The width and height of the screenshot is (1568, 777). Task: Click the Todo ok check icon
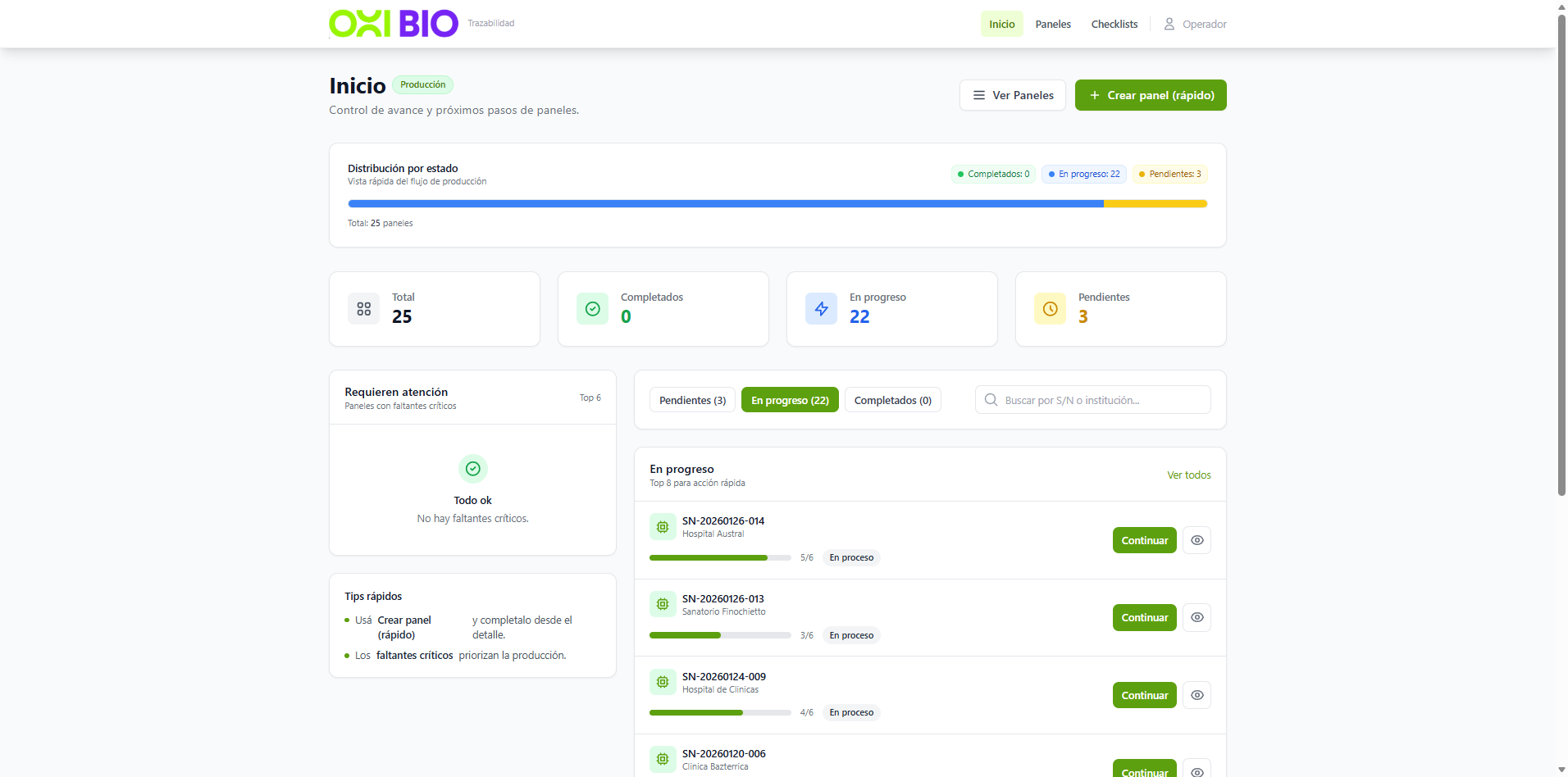click(x=473, y=469)
